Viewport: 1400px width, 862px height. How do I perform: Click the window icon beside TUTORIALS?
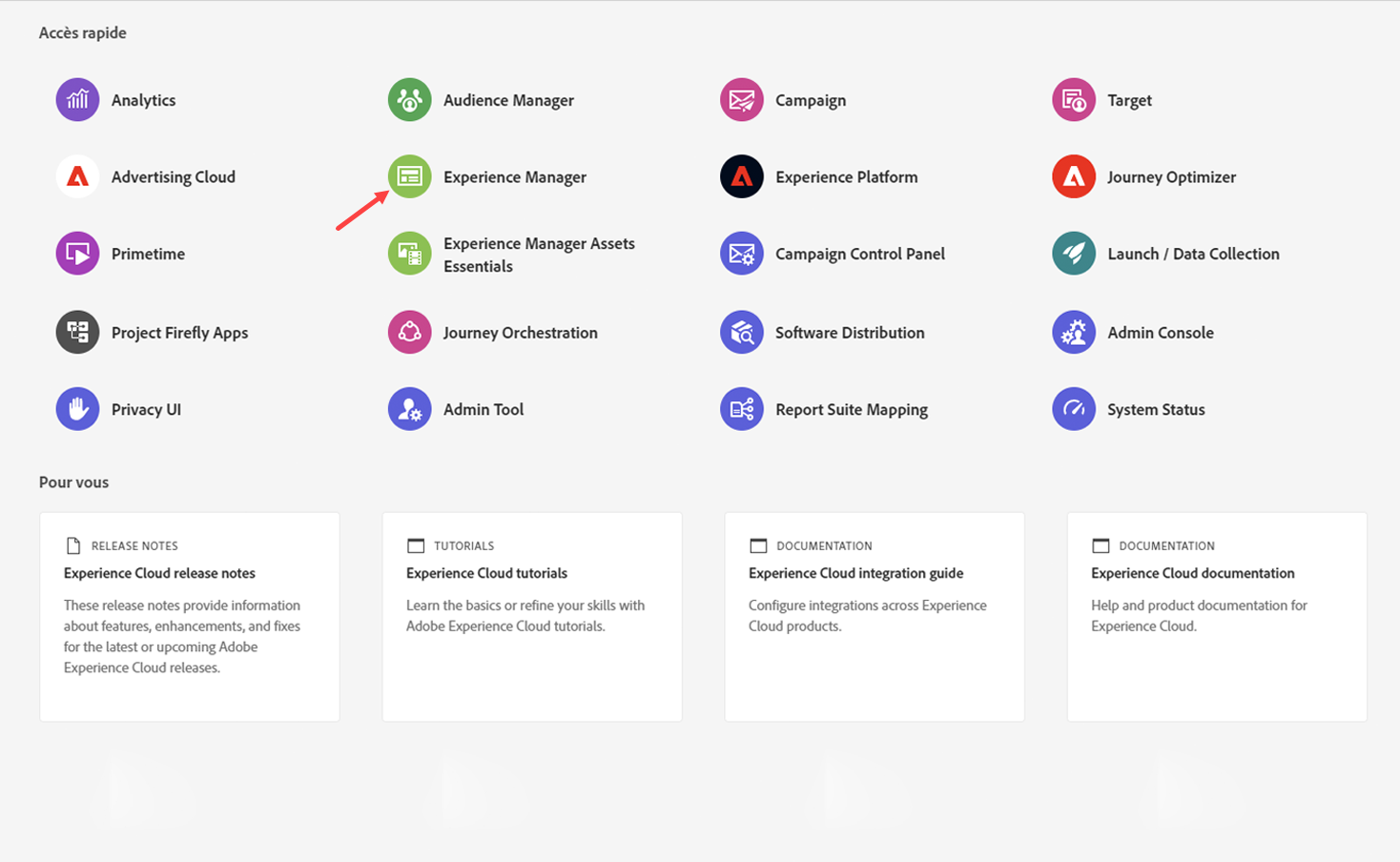tap(415, 545)
